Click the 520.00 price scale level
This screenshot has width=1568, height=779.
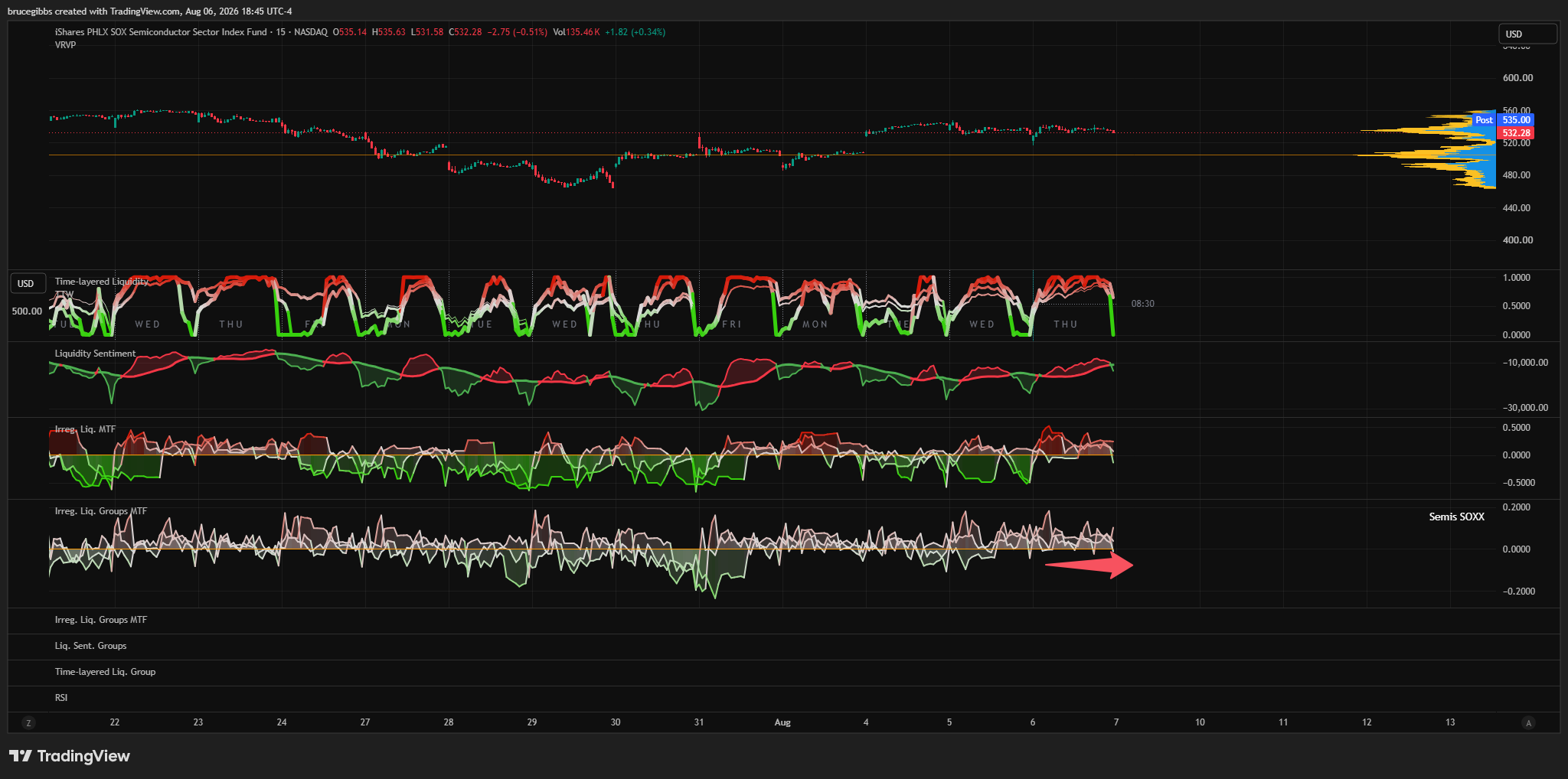[1518, 143]
